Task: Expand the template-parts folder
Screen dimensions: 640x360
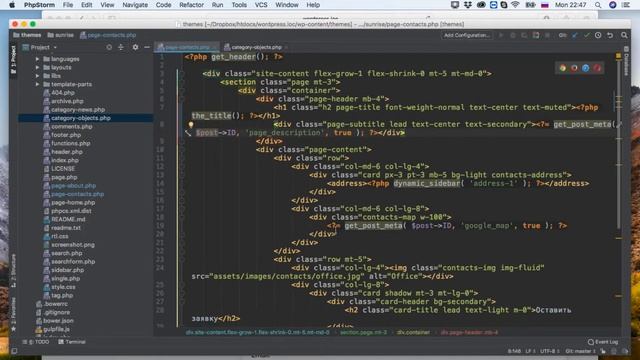Action: [x=37, y=84]
